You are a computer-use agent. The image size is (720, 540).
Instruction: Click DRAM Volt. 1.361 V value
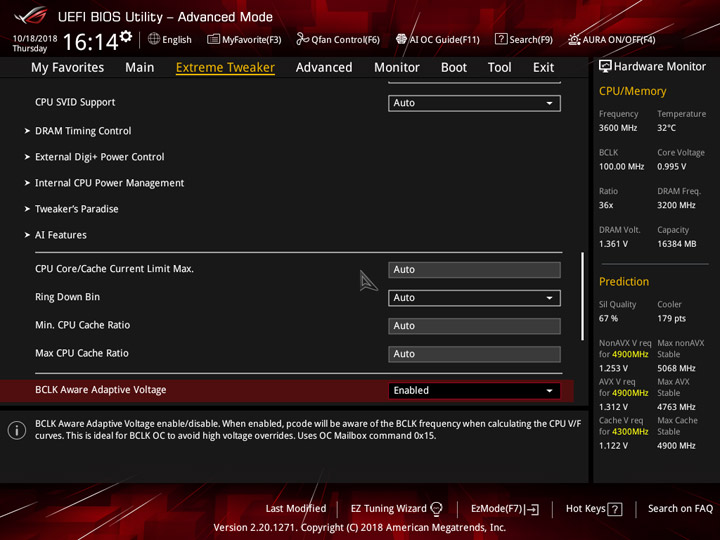pyautogui.click(x=613, y=244)
